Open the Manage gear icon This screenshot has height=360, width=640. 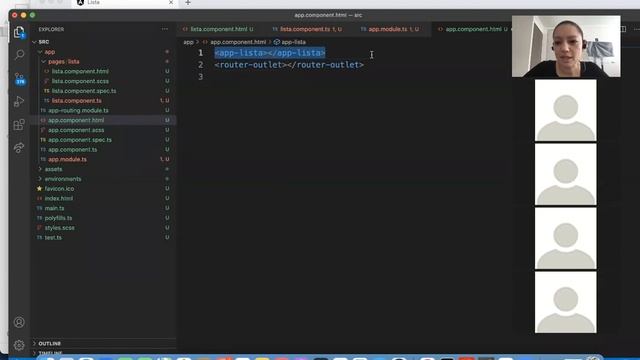19,345
